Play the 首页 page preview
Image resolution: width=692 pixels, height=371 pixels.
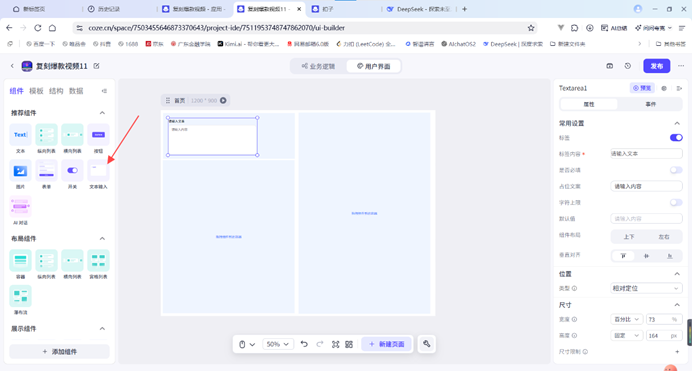(x=223, y=101)
